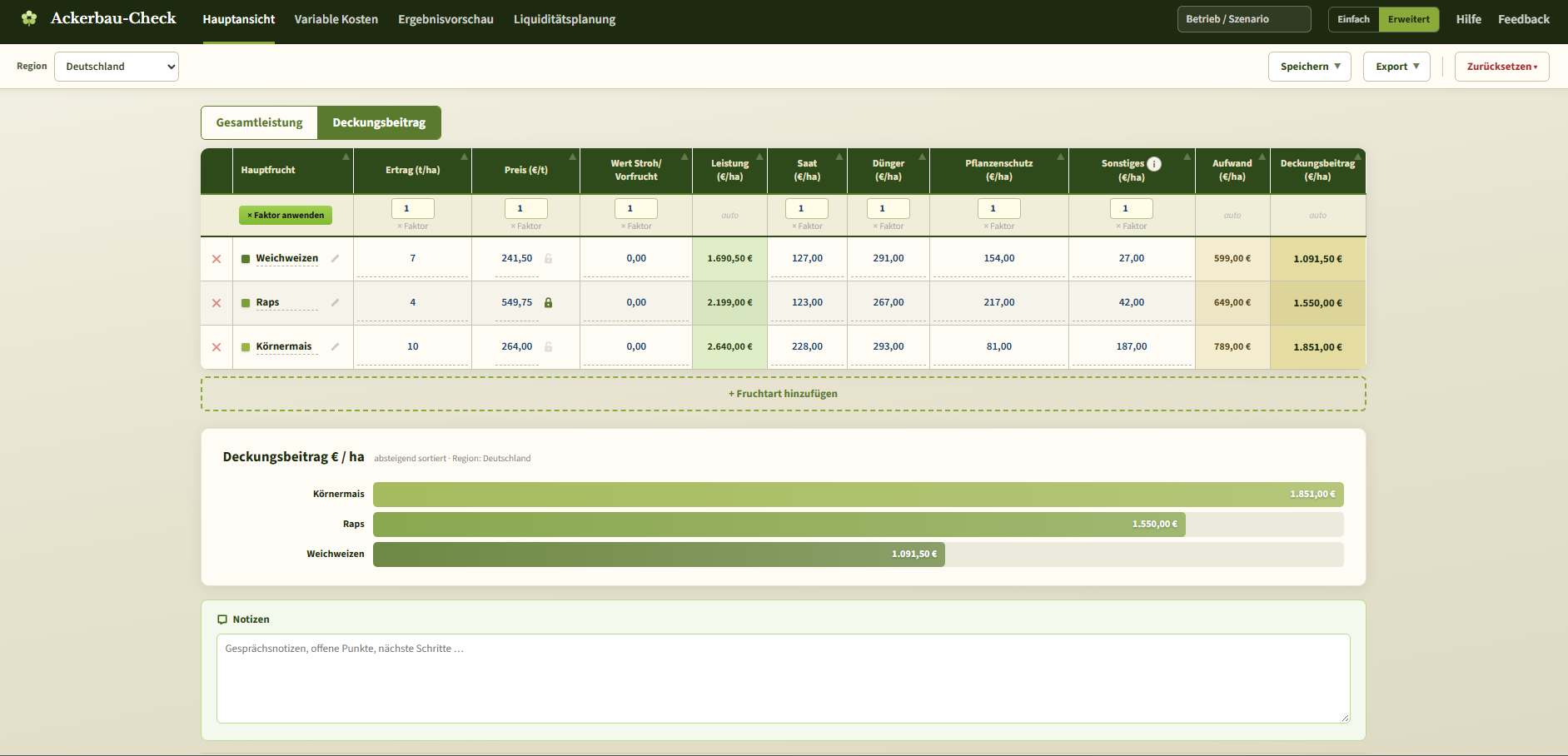
Task: Edit Weichweizen name with pencil icon
Action: [x=335, y=258]
